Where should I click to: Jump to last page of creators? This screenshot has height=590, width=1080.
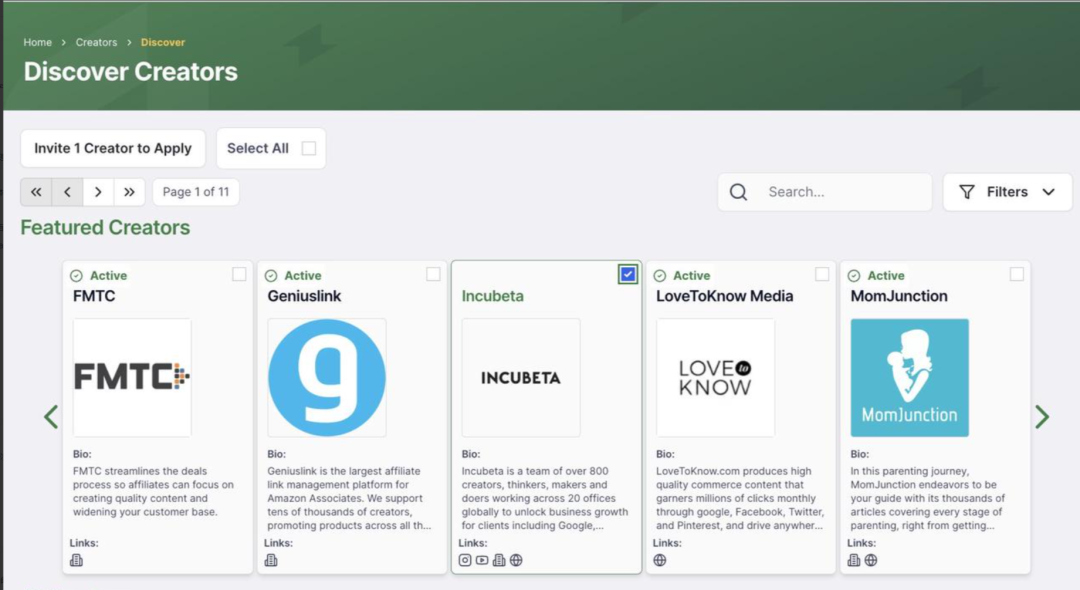click(x=129, y=192)
